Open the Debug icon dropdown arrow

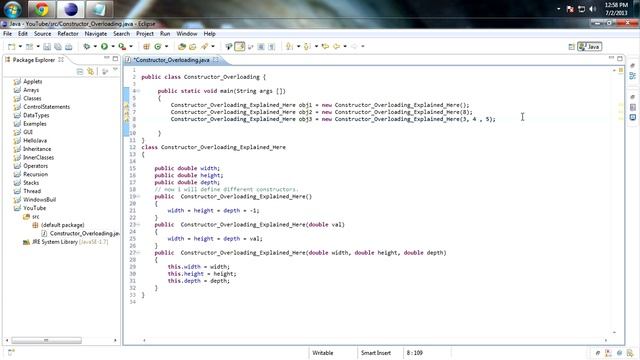95,47
